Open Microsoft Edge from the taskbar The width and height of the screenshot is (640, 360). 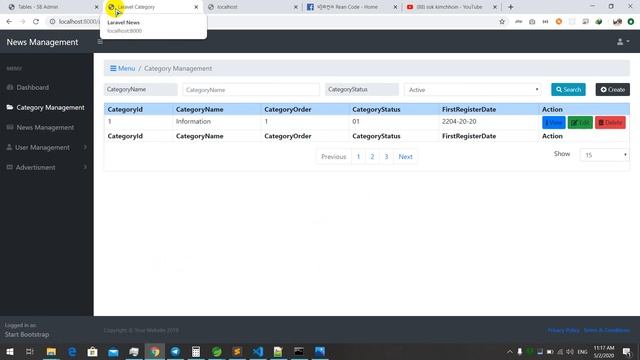point(72,351)
